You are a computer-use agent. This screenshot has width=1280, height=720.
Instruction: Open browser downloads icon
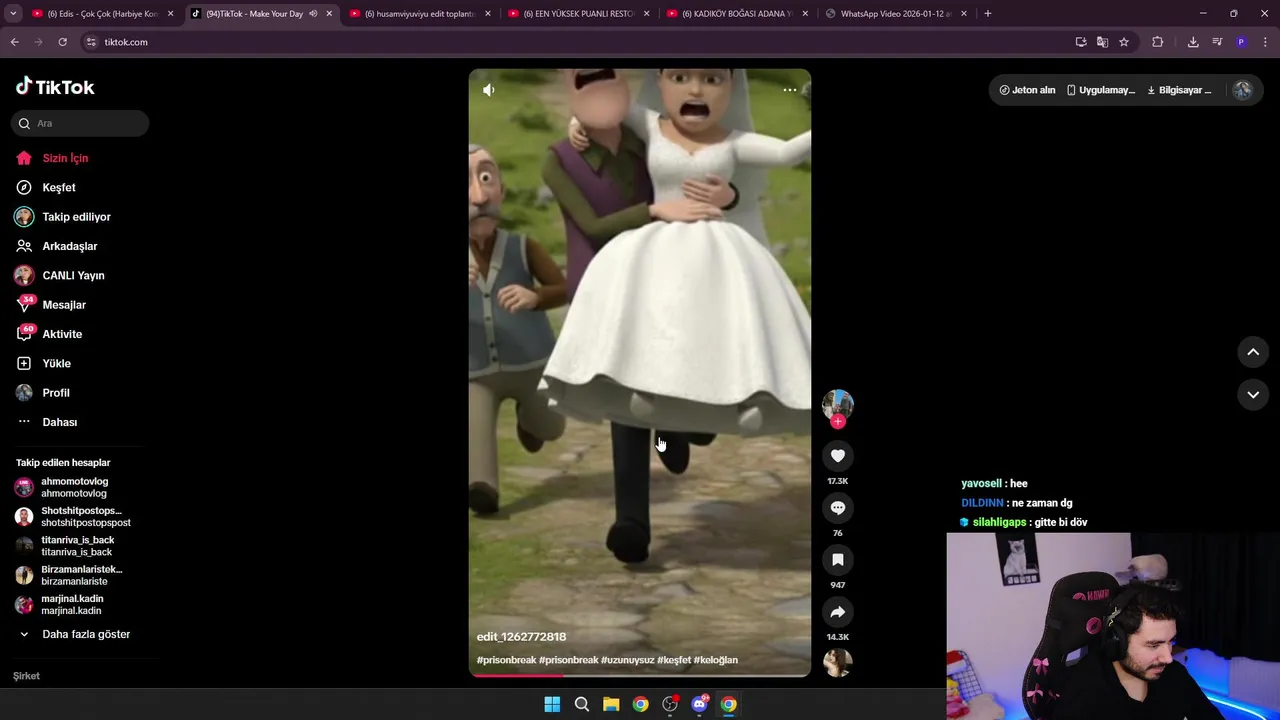1193,42
